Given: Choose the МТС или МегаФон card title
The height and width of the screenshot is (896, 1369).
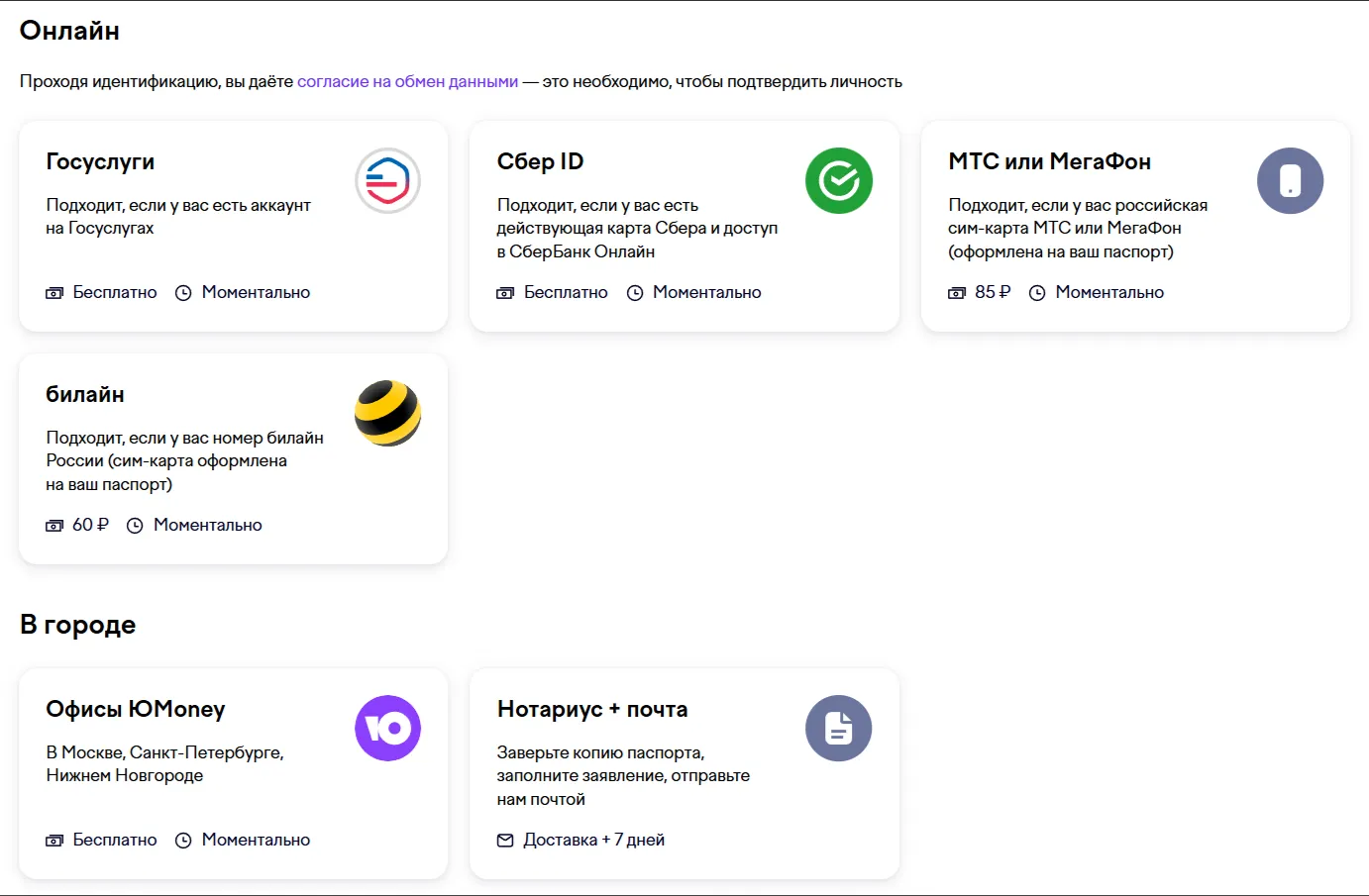Looking at the screenshot, I should coord(1049,161).
